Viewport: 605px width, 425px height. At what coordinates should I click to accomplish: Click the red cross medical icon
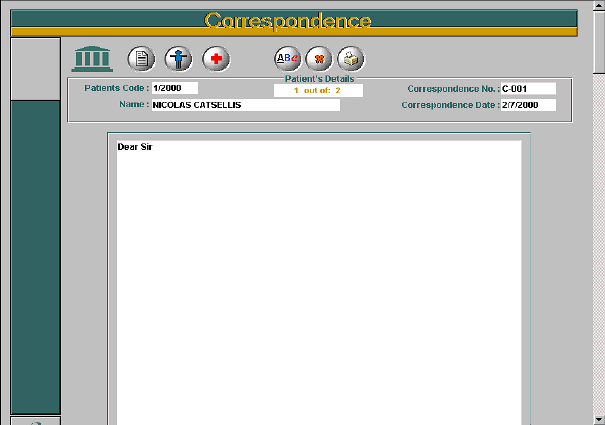click(216, 59)
